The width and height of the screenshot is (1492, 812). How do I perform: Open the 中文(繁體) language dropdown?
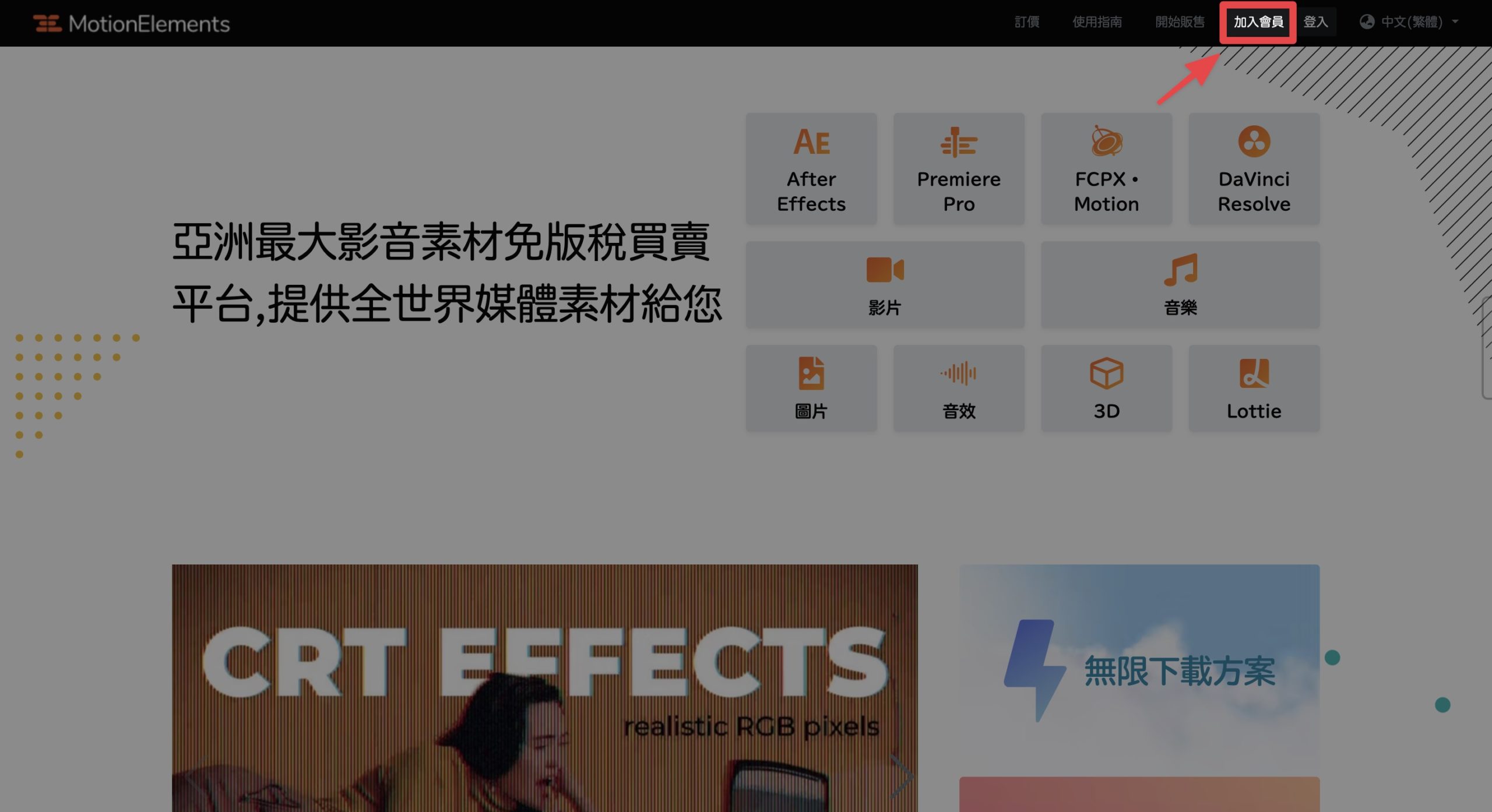[1409, 22]
